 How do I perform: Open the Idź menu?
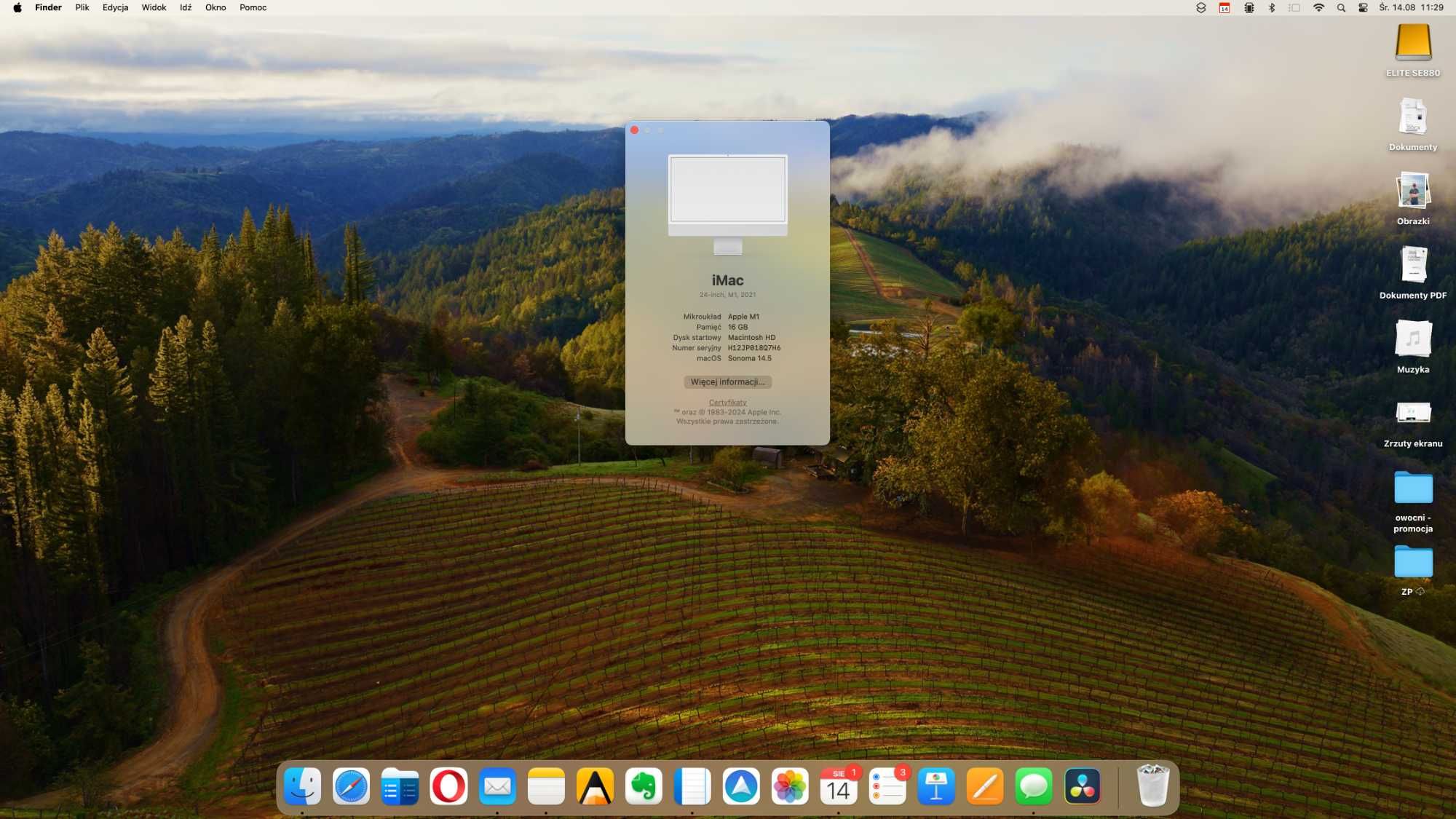[186, 7]
